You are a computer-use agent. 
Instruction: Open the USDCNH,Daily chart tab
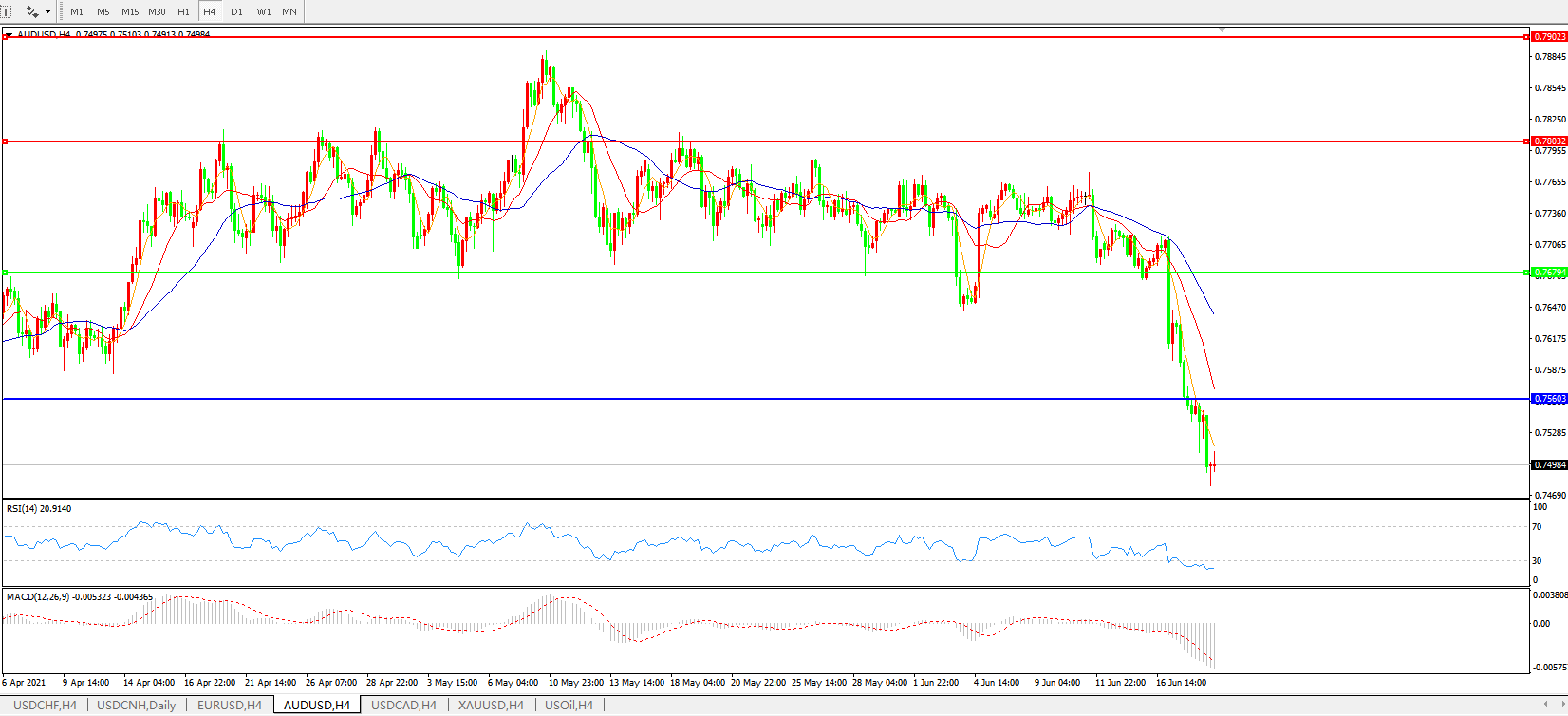137,706
